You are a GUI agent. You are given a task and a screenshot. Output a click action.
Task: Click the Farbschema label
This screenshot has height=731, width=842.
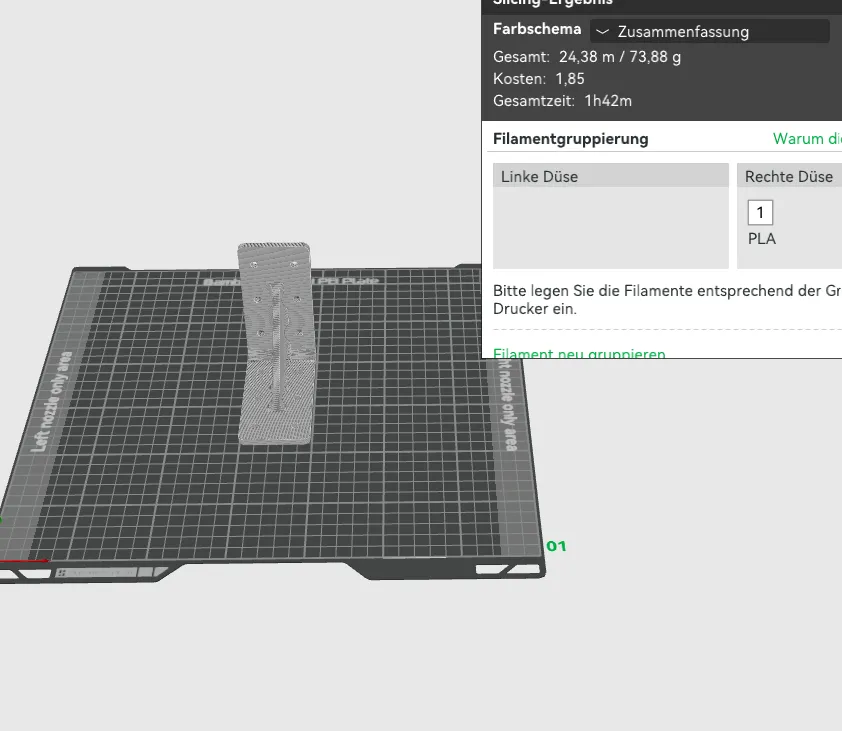click(x=537, y=29)
